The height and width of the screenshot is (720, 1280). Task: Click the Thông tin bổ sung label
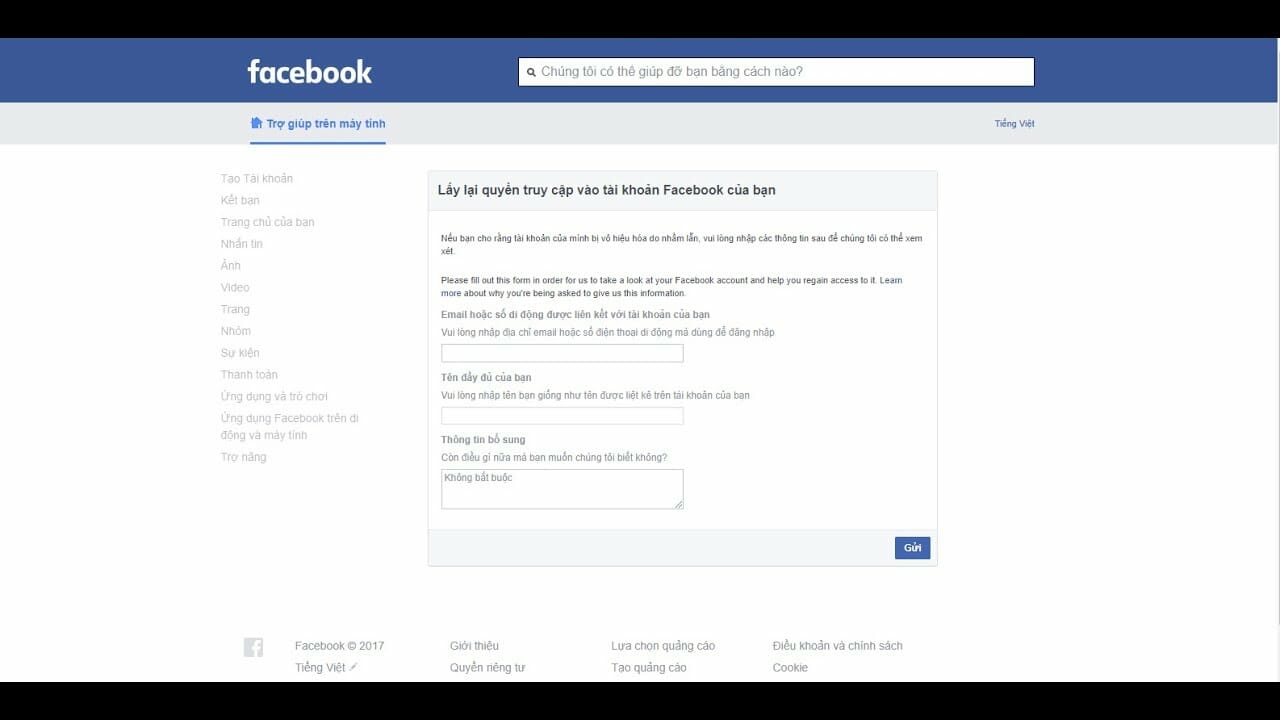483,440
